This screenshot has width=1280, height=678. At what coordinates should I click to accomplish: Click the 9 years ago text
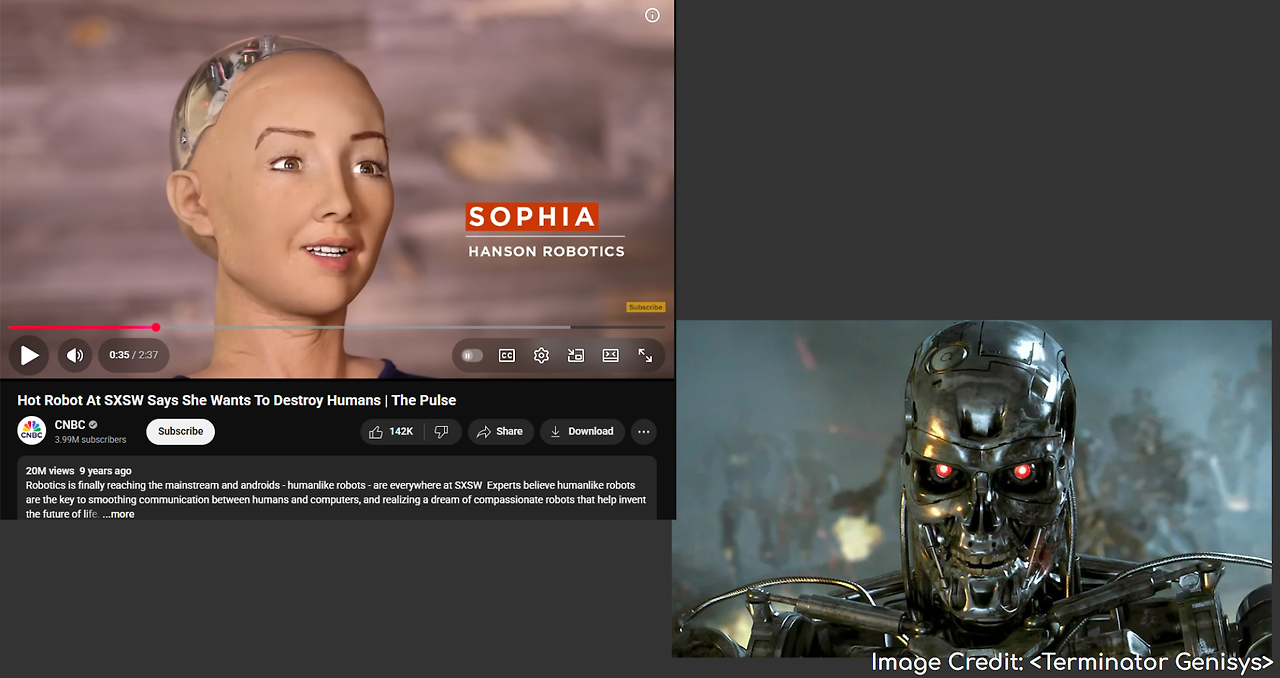[x=105, y=471]
